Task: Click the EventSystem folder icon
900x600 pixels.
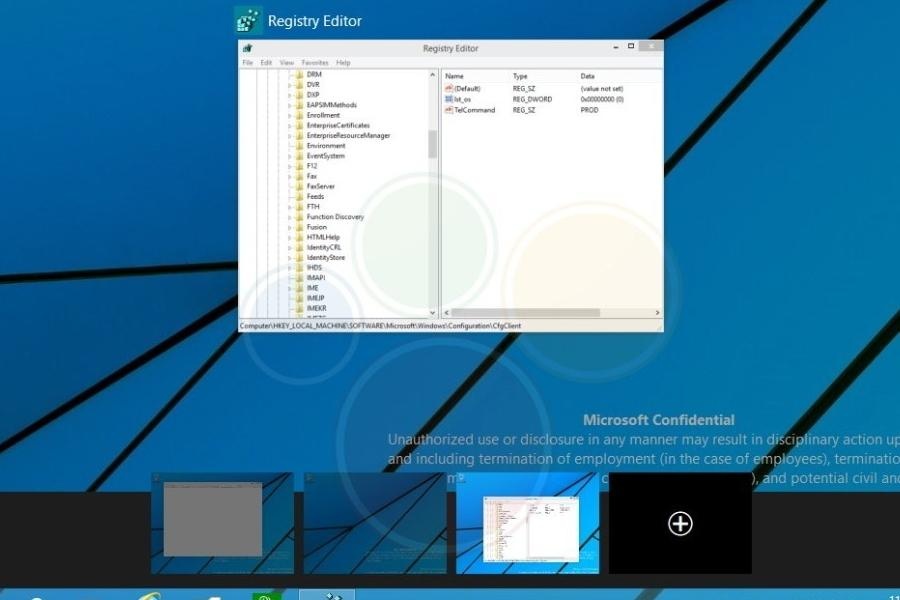Action: (298, 156)
